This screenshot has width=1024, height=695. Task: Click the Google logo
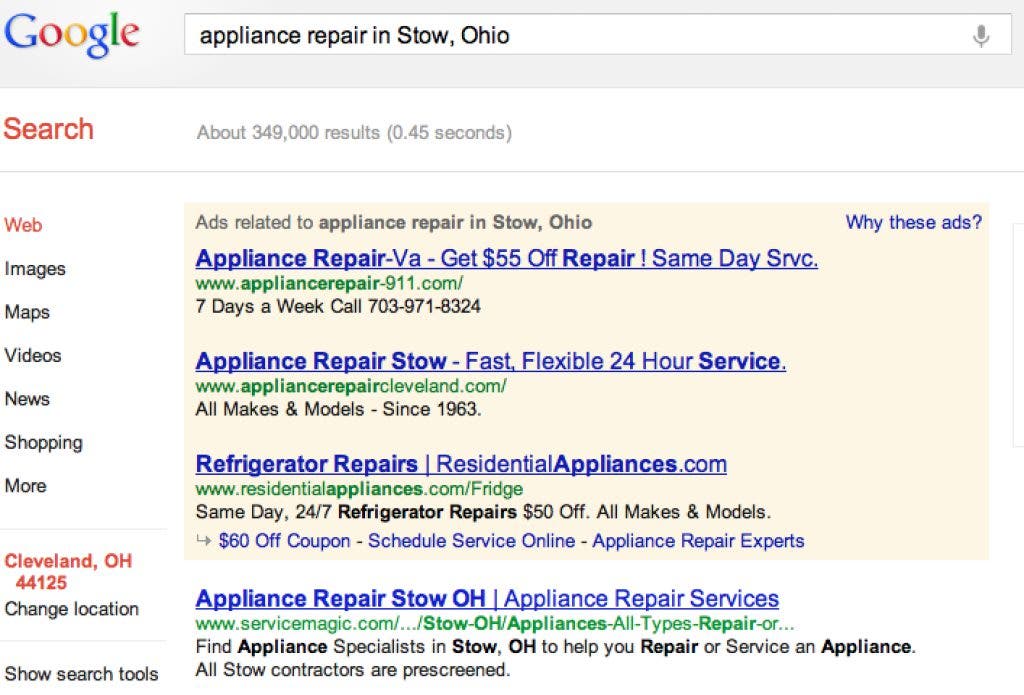point(71,35)
